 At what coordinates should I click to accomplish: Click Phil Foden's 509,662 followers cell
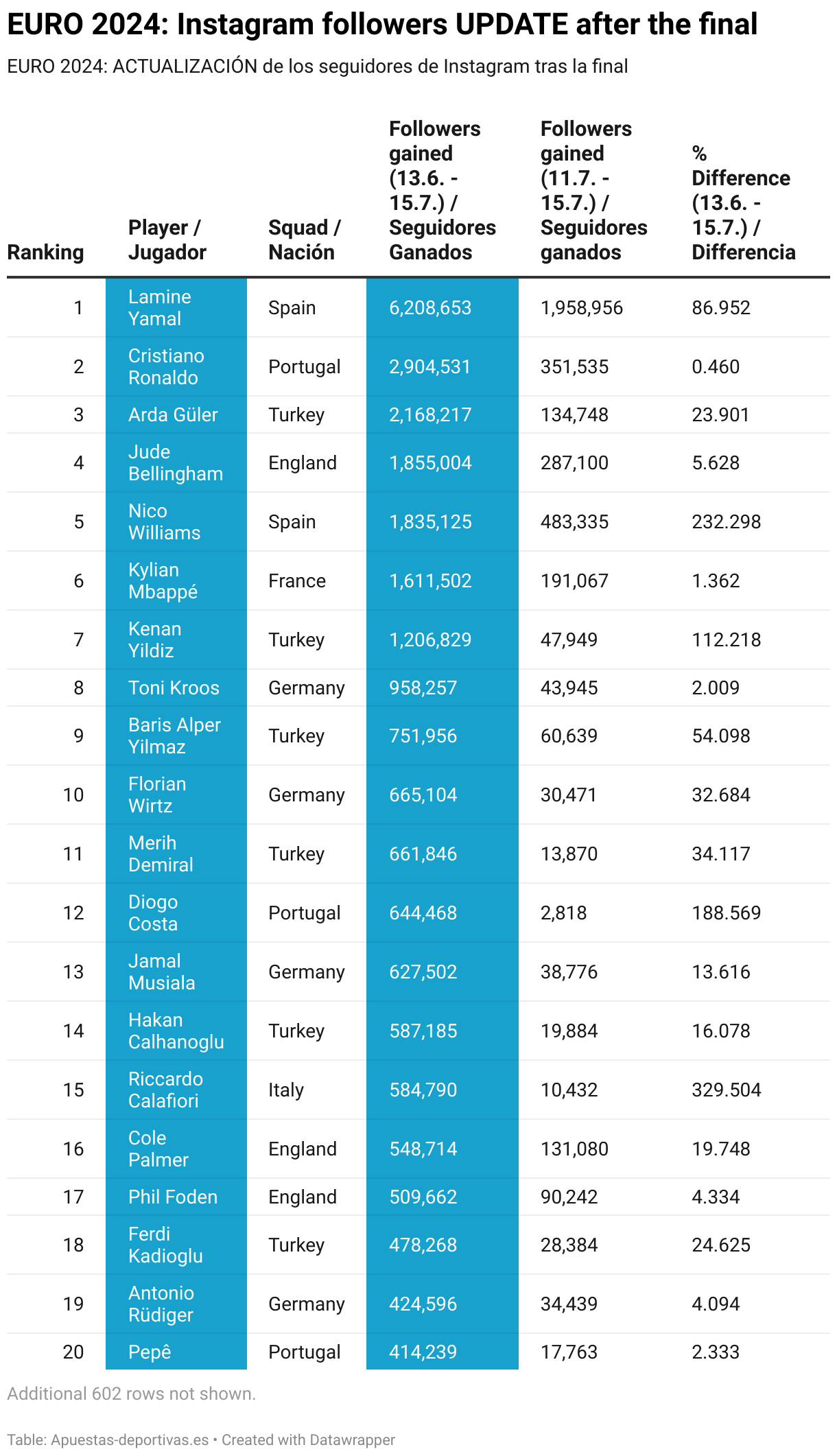423,1197
